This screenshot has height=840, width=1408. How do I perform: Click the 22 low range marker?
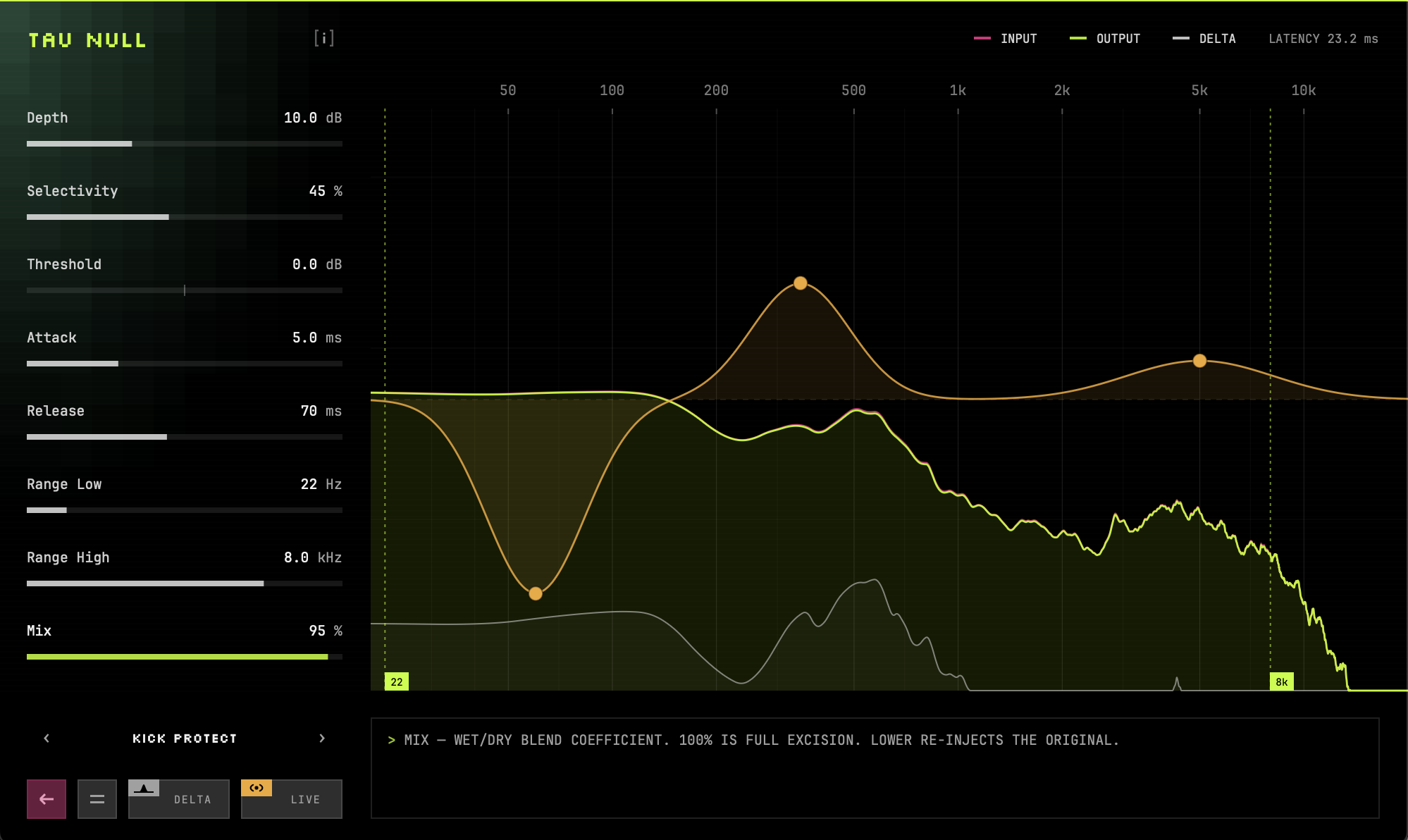coord(397,681)
